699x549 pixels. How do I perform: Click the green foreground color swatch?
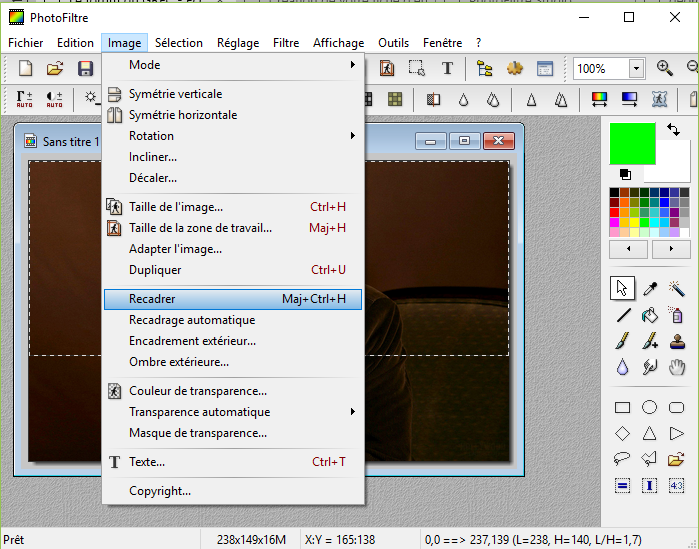(632, 143)
